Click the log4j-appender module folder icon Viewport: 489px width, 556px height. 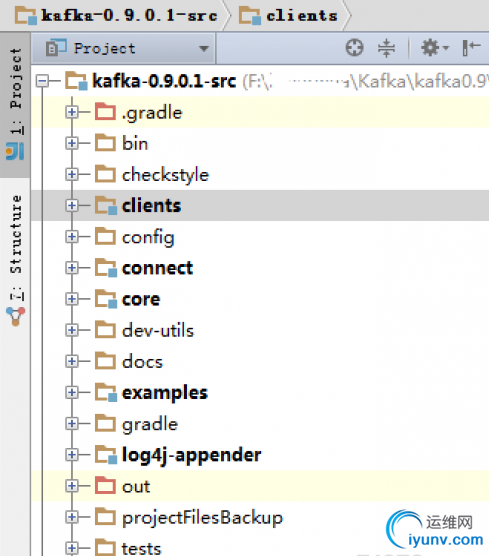[106, 455]
